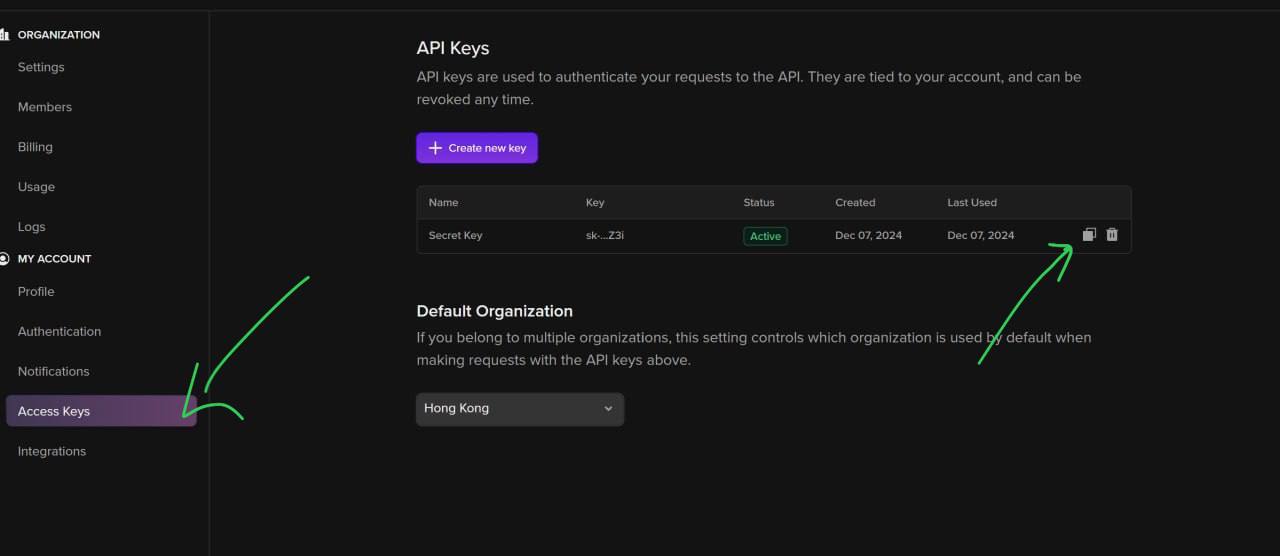Select the Access Keys sidebar item
Image resolution: width=1280 pixels, height=556 pixels.
pyautogui.click(x=54, y=412)
